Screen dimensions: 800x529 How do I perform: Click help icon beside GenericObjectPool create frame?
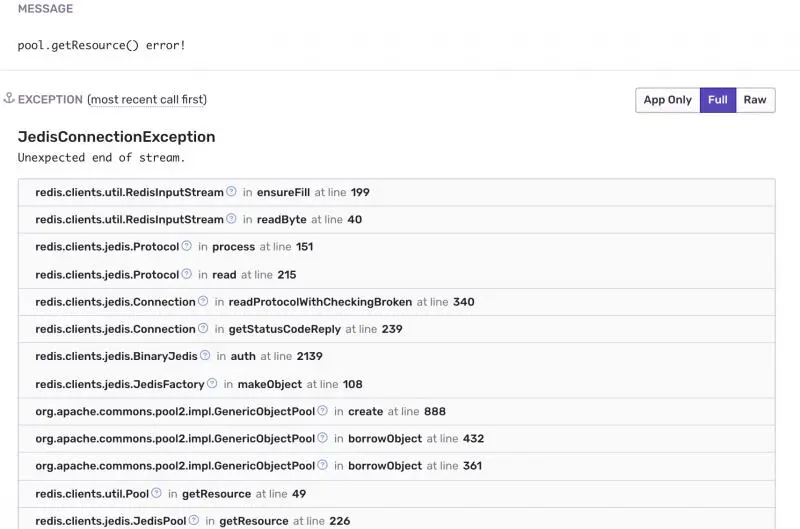(322, 410)
